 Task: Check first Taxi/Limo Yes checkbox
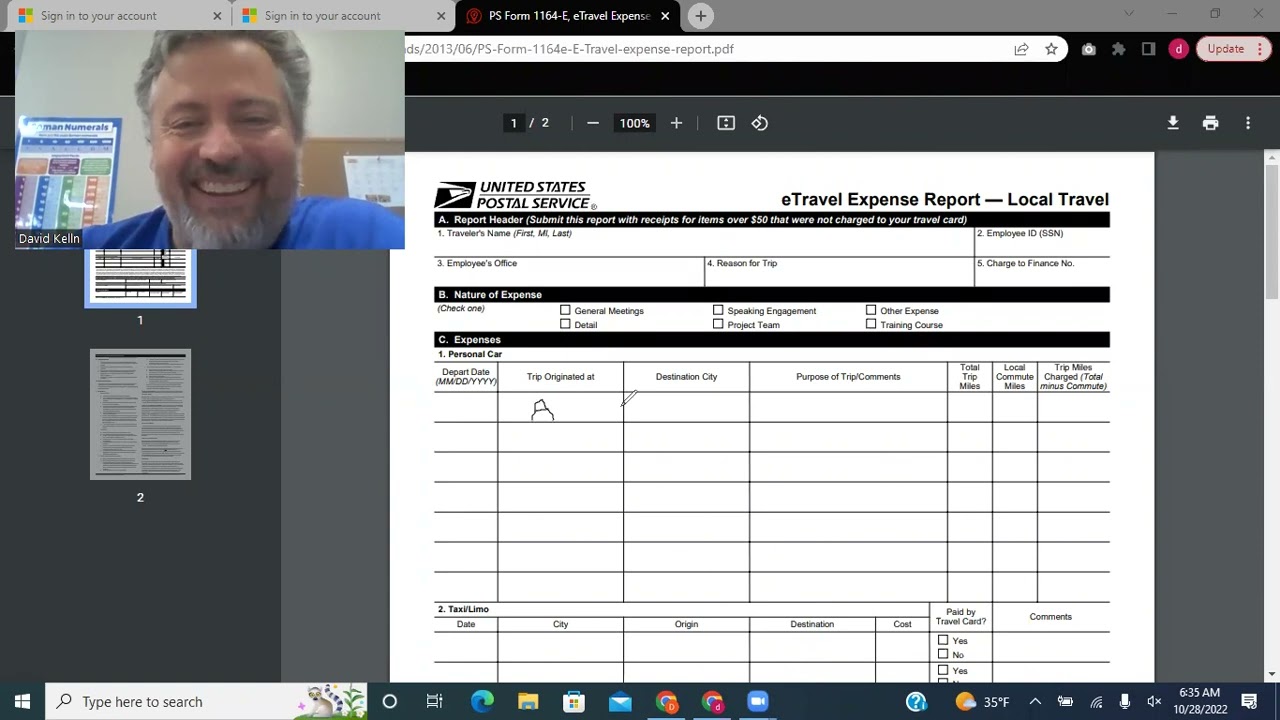tap(943, 640)
